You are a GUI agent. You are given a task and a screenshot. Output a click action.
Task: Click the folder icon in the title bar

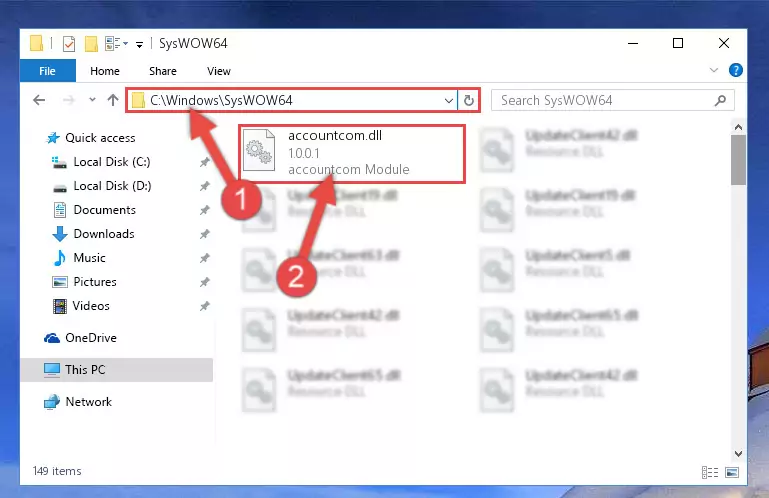pyautogui.click(x=36, y=43)
